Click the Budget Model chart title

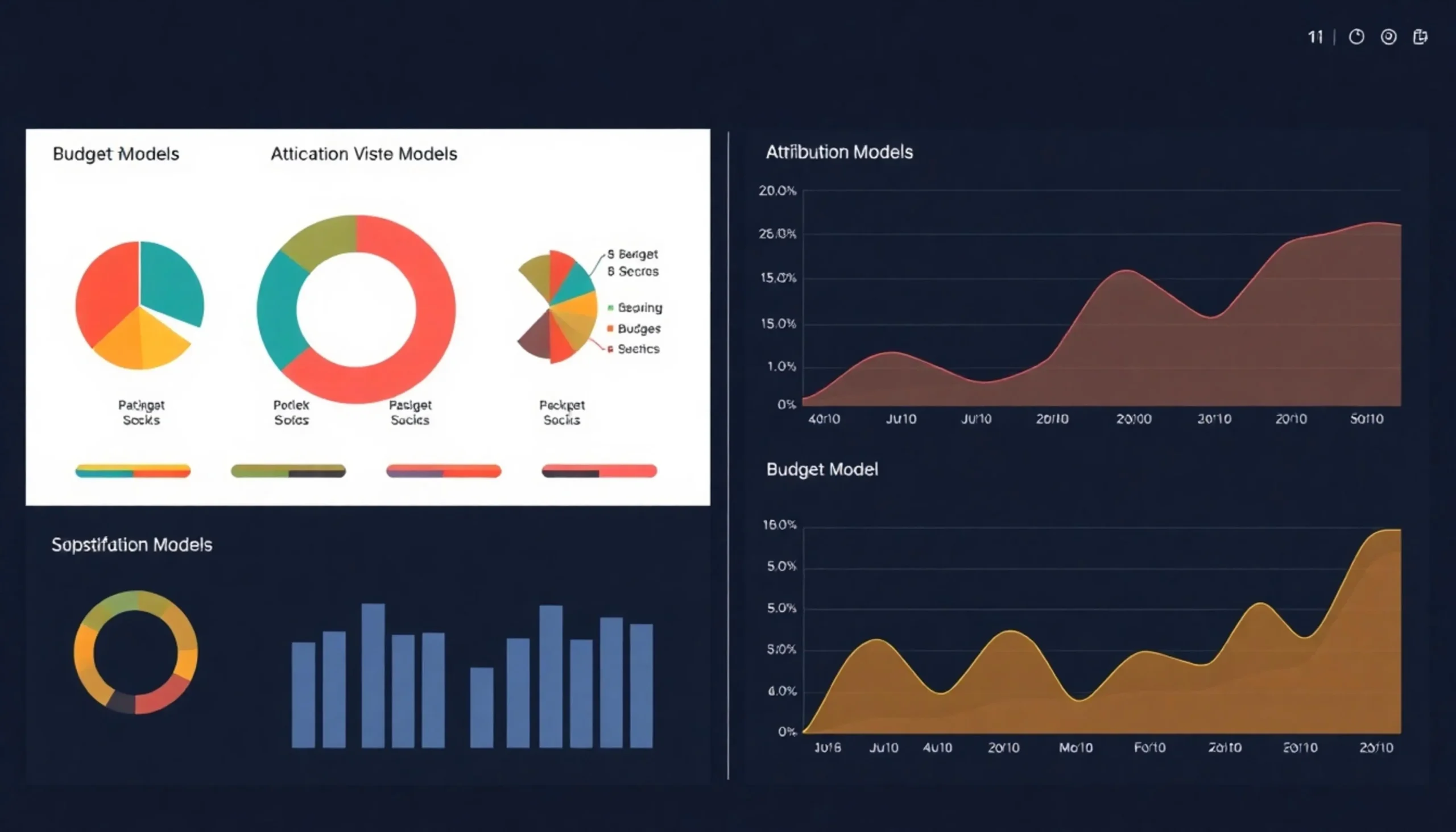(x=822, y=469)
